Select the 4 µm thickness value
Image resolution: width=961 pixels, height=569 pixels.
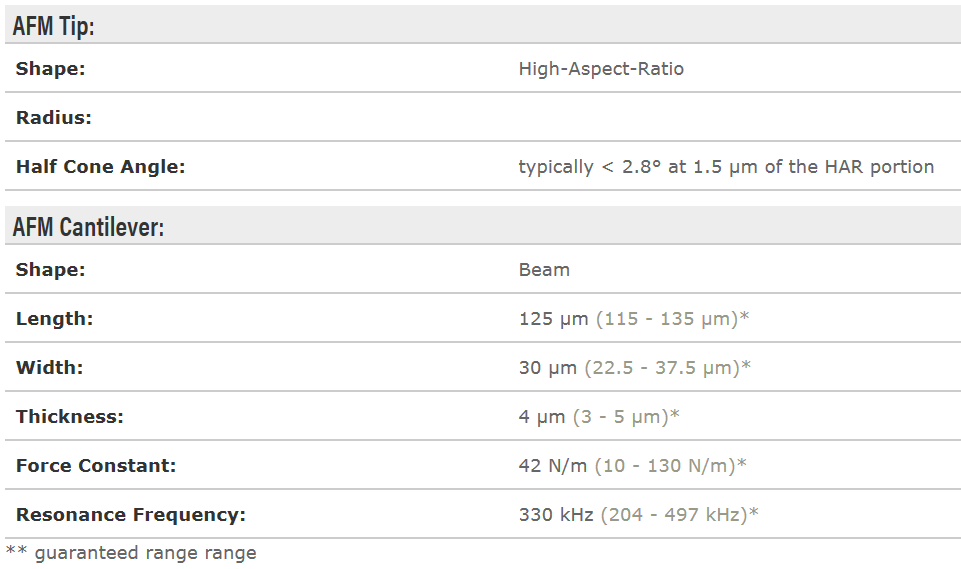pyautogui.click(x=542, y=417)
